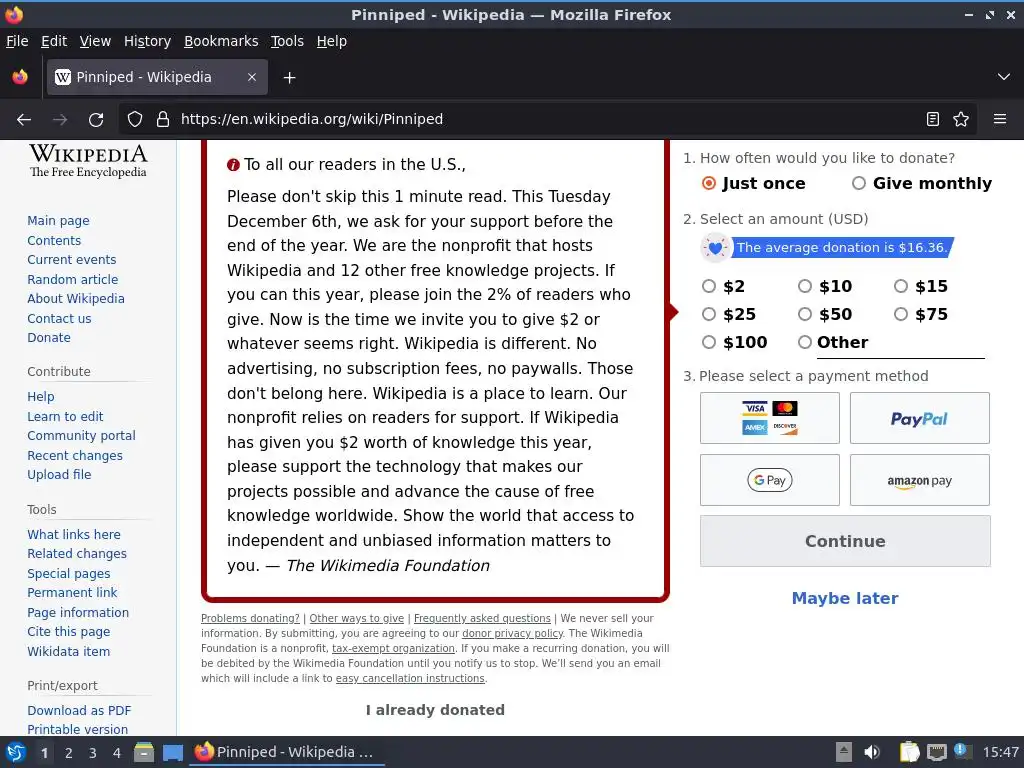Switch to workspace 2 in taskbar
Image resolution: width=1024 pixels, height=768 pixels.
pos(69,753)
